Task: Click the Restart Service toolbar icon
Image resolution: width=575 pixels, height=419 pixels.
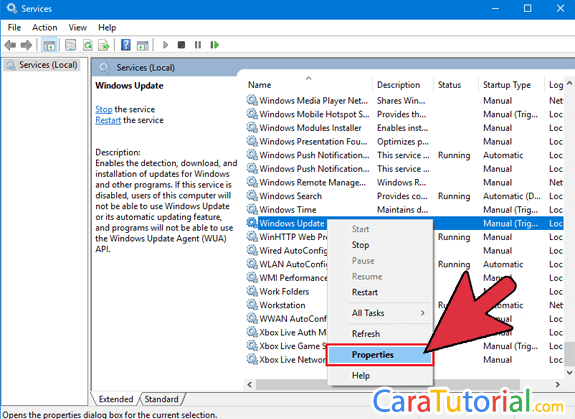Action: pos(215,45)
